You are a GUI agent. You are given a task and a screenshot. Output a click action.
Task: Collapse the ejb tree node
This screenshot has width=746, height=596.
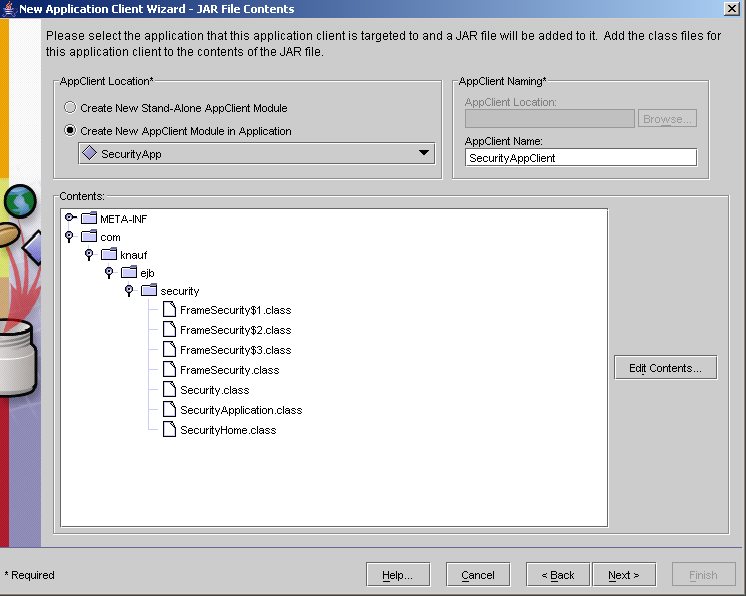pyautogui.click(x=109, y=273)
